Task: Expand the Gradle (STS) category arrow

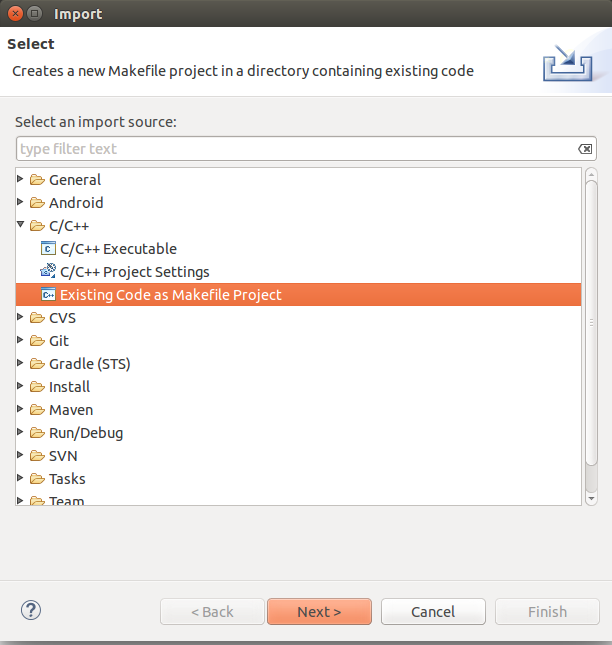Action: [x=20, y=362]
